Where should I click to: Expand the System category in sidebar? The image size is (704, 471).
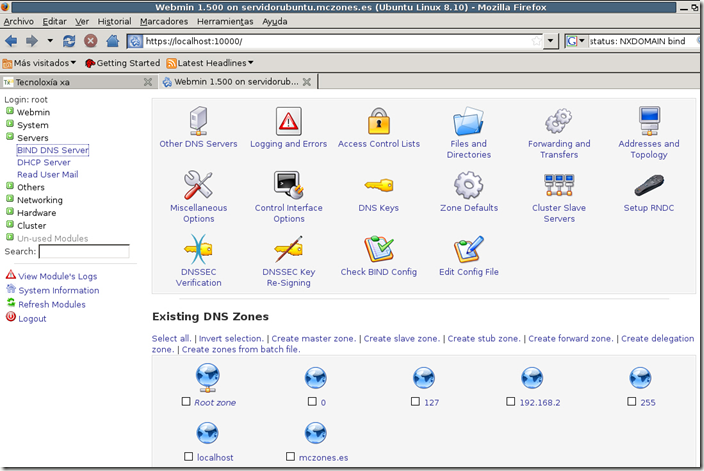10,123
